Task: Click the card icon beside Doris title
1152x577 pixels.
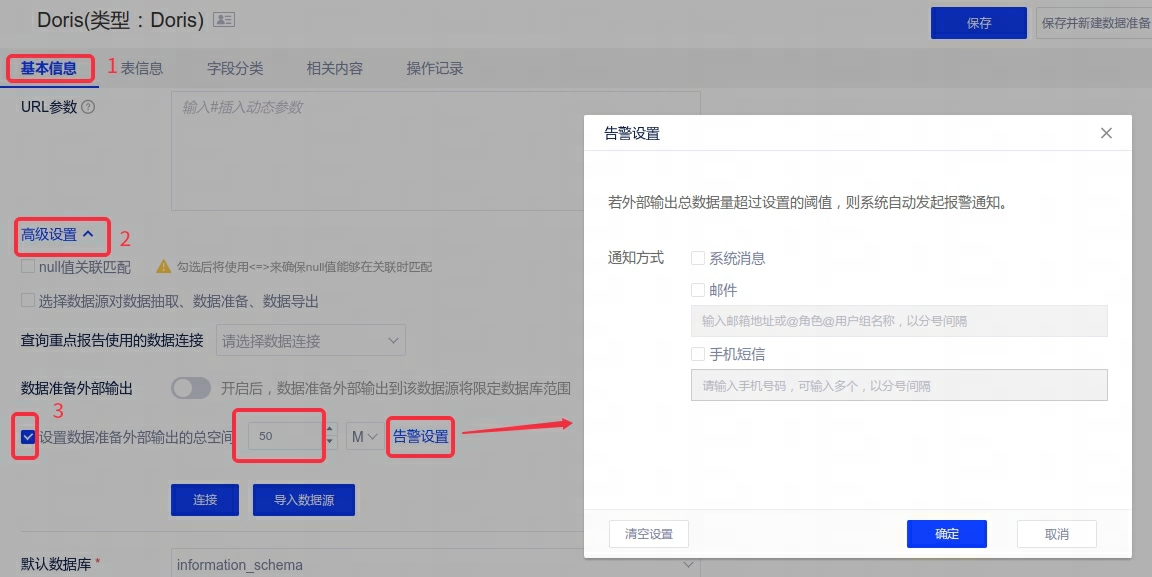Action: click(x=224, y=20)
